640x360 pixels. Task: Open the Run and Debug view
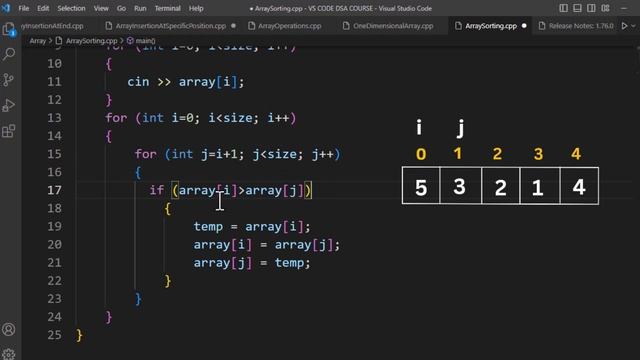tap(9, 105)
